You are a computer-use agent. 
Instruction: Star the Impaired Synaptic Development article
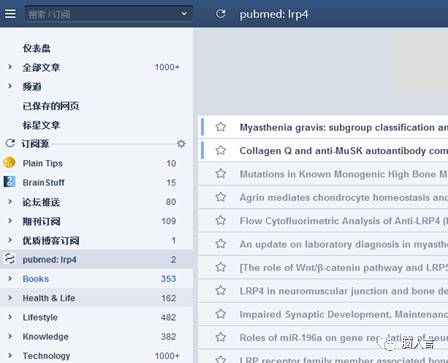click(220, 314)
